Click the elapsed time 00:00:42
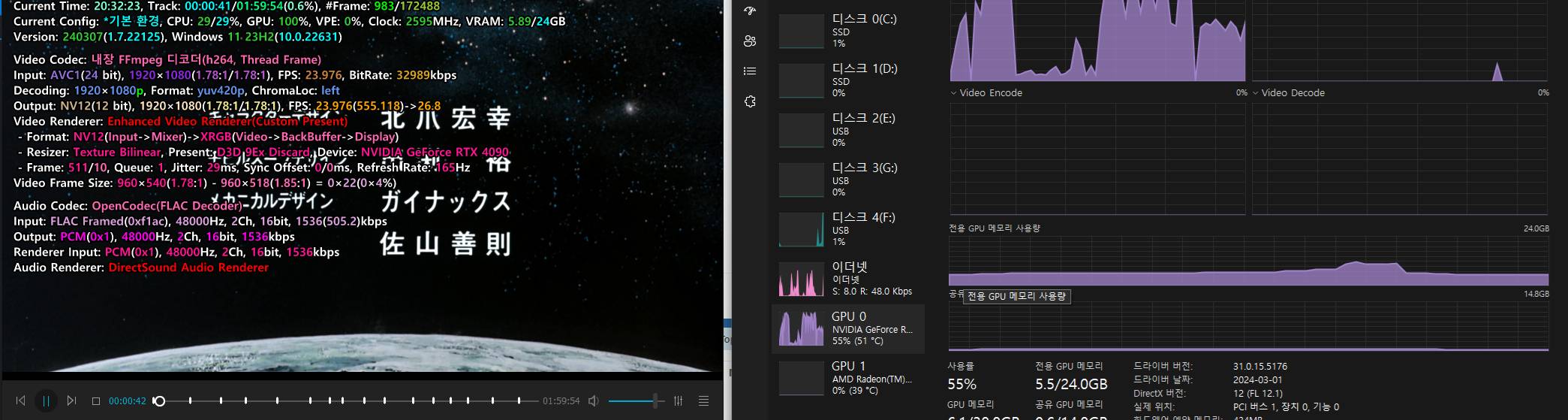Screen dimensions: 1568x420 (128, 401)
